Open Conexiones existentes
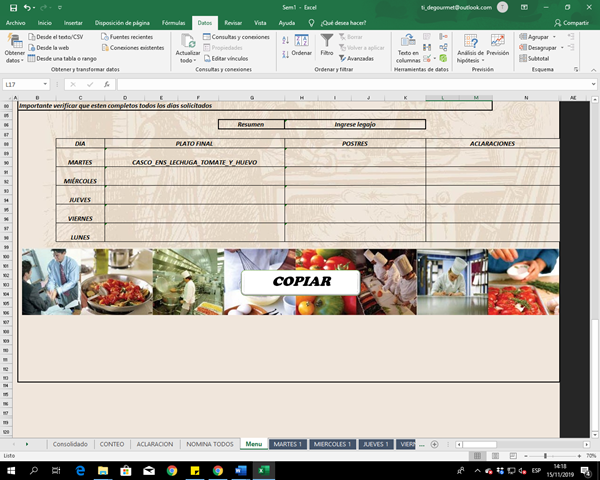Viewport: 600px width, 480px height. [x=133, y=47]
